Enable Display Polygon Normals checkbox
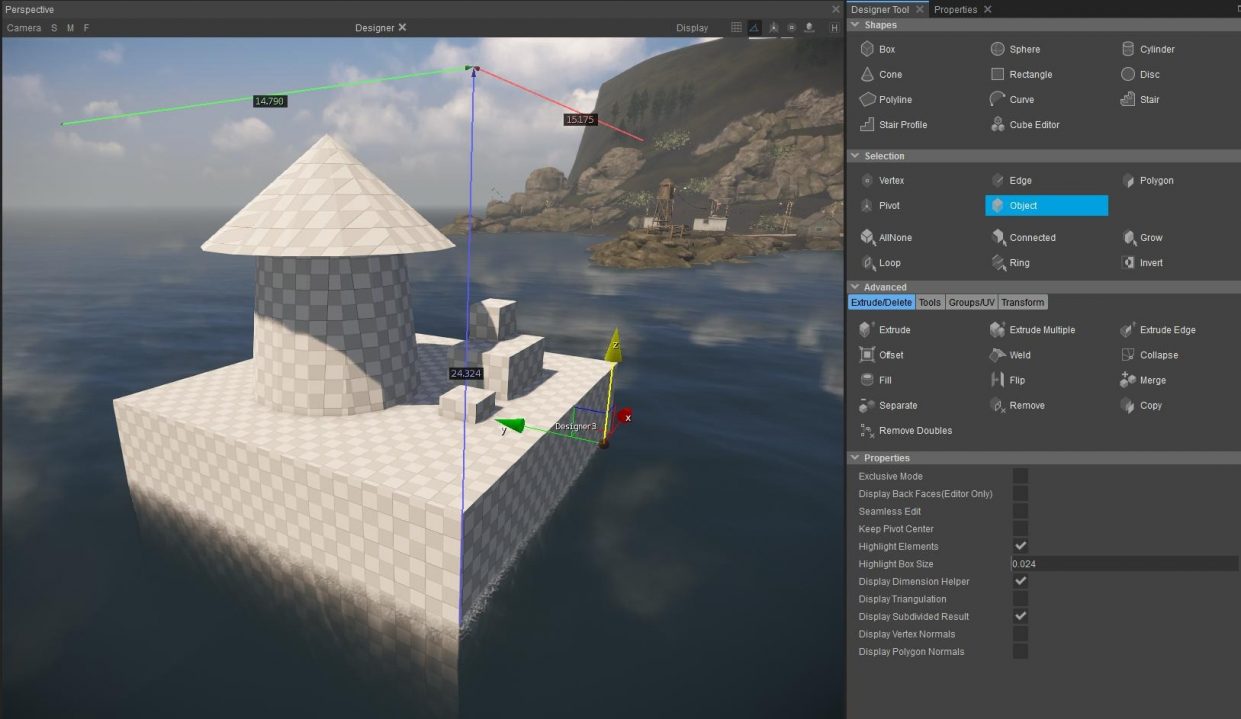 click(1020, 651)
